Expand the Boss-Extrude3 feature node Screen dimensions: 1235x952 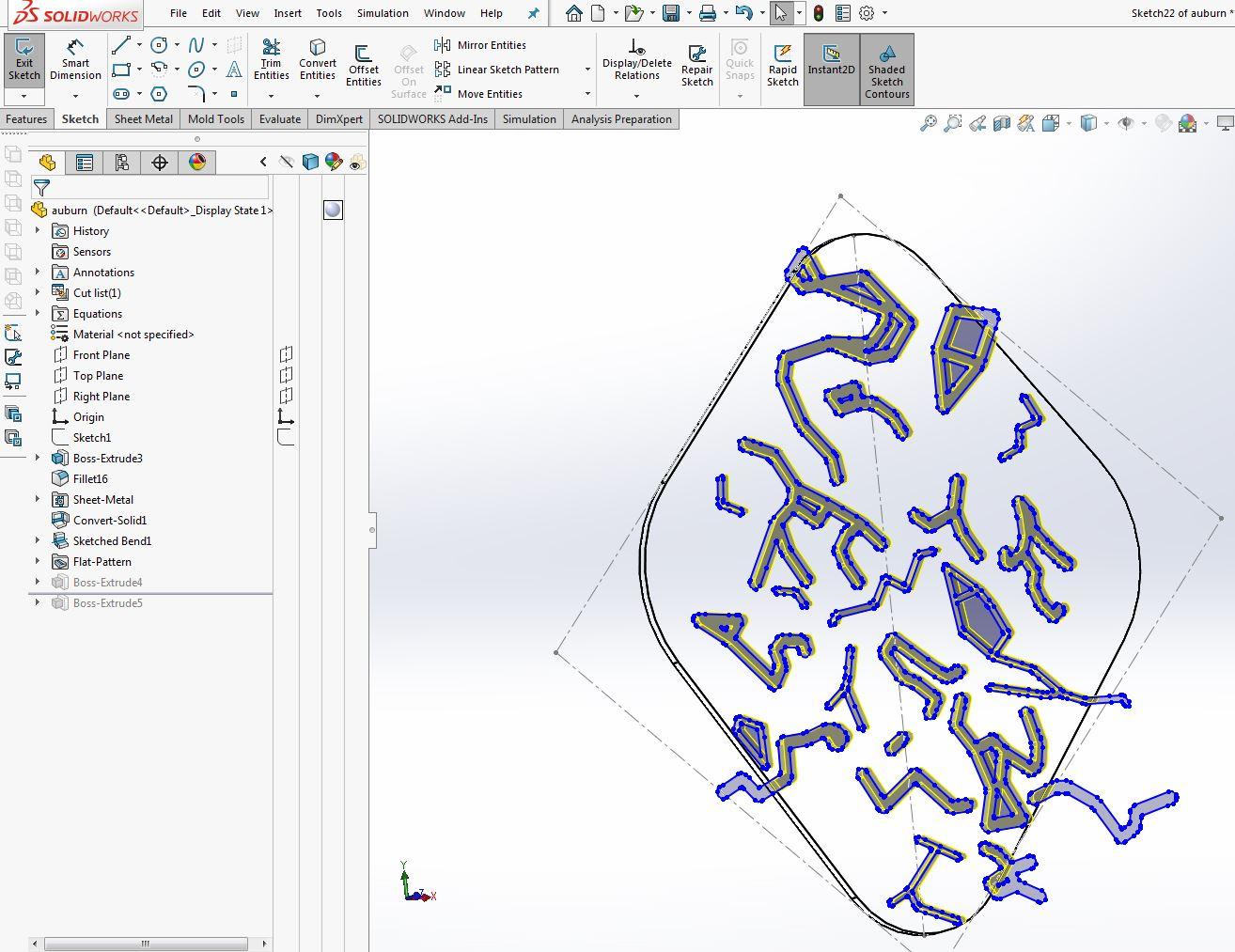(x=38, y=459)
